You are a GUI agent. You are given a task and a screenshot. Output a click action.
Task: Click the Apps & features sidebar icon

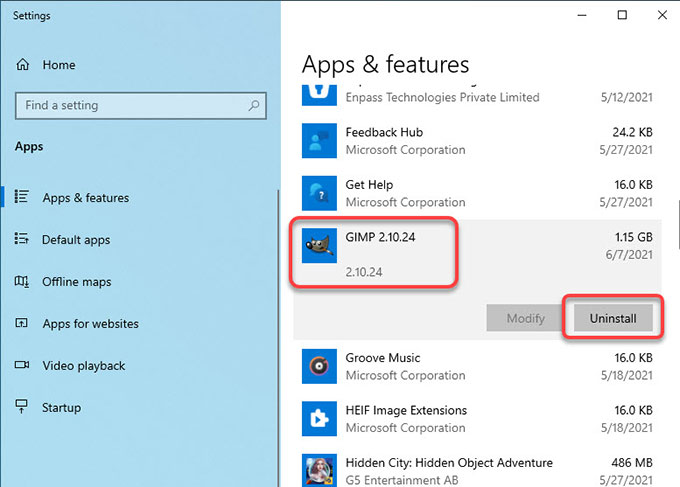[22, 196]
